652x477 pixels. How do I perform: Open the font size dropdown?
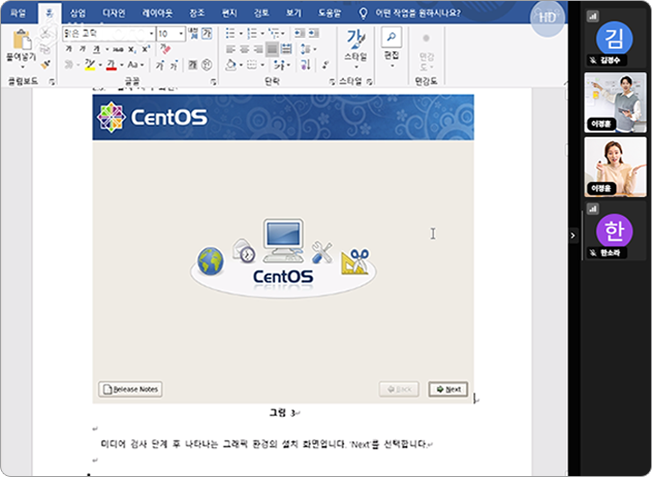point(181,34)
